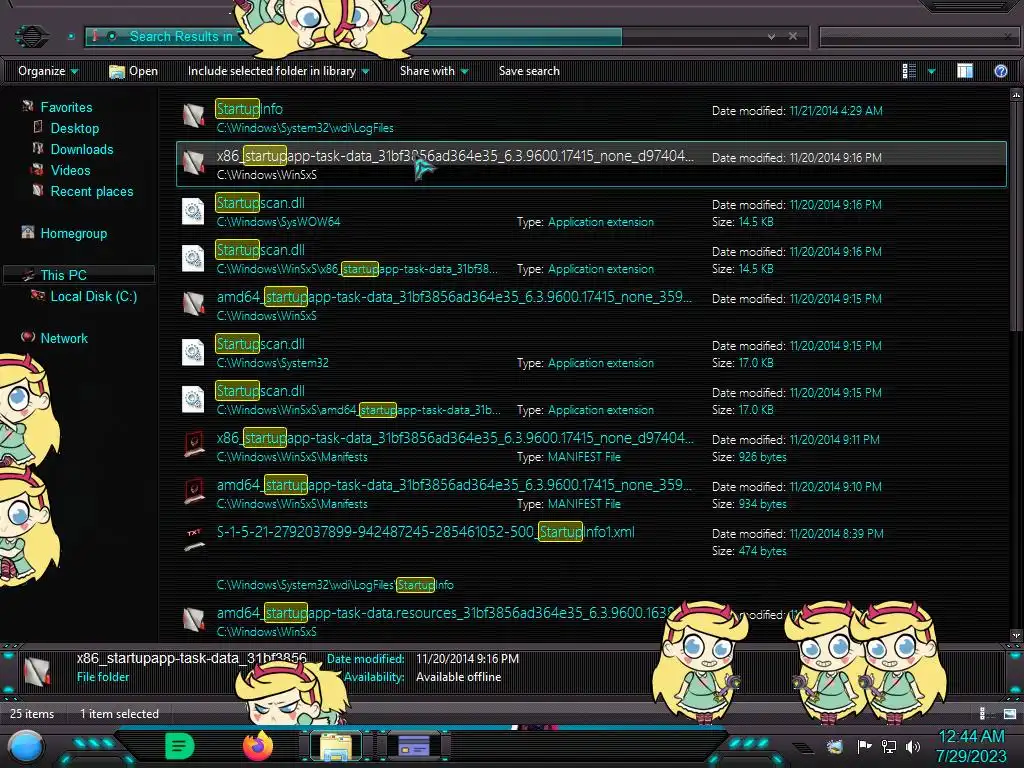The image size is (1024, 768).
Task: Click the StartupInfo folder icon
Action: pyautogui.click(x=193, y=116)
